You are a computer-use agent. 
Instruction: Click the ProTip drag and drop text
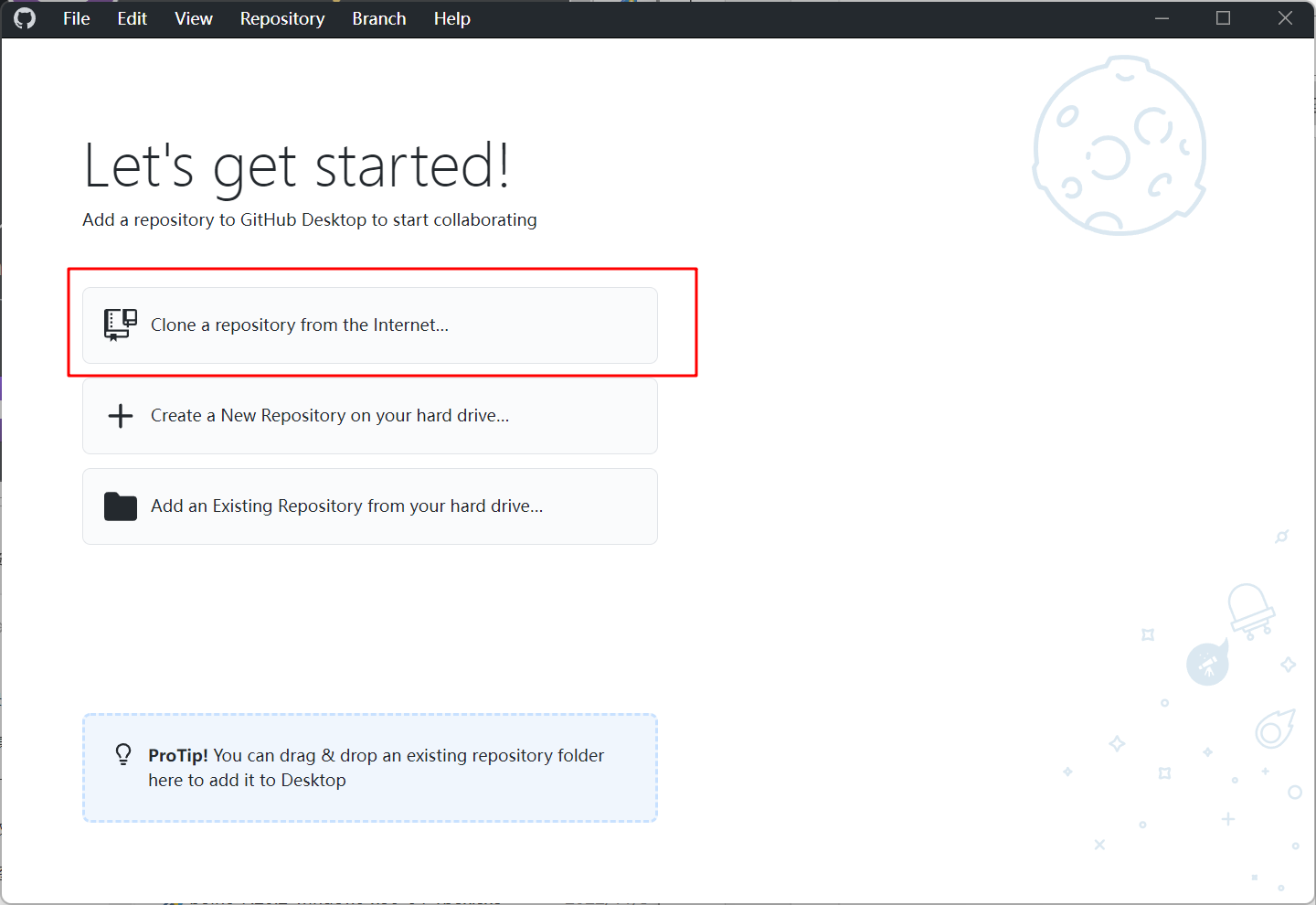[x=376, y=768]
